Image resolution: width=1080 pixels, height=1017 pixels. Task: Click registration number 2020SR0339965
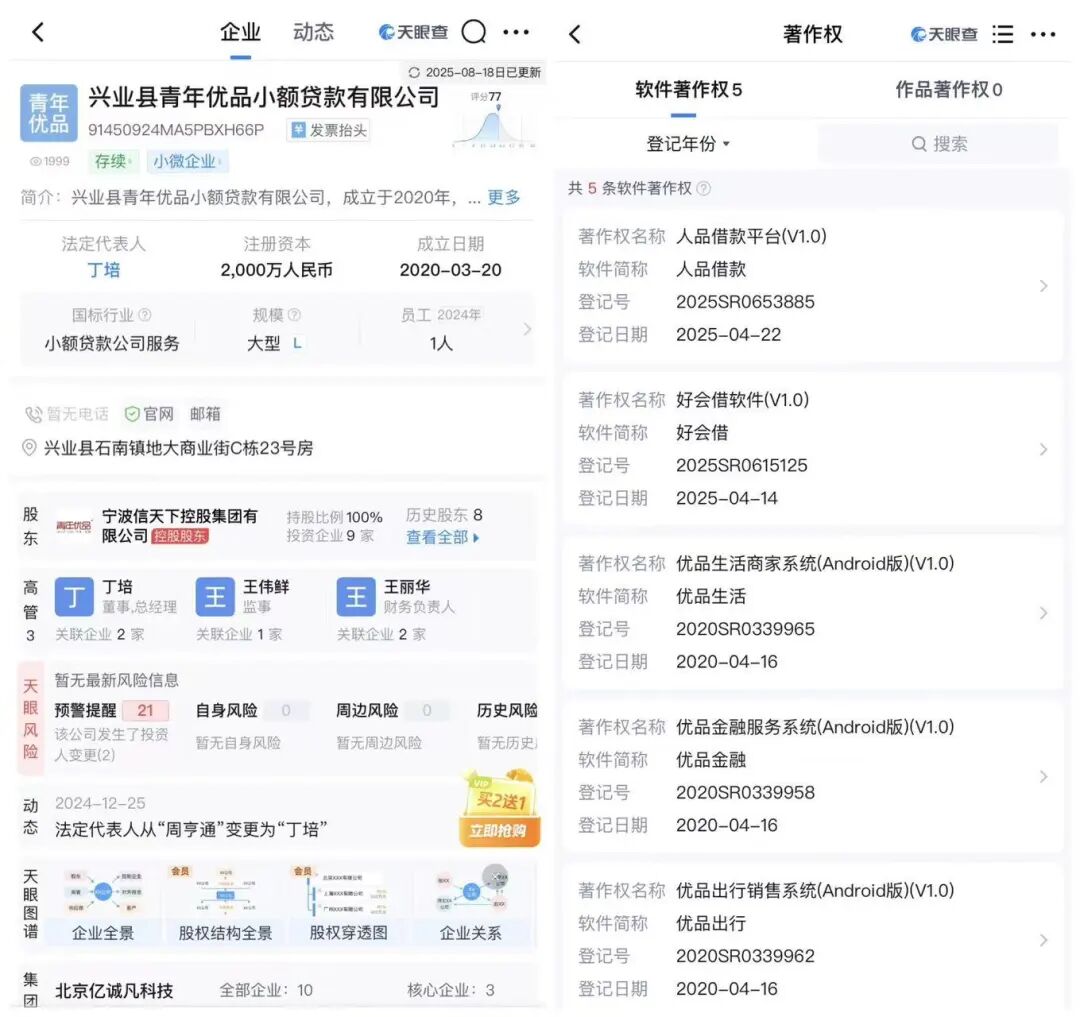coord(745,629)
